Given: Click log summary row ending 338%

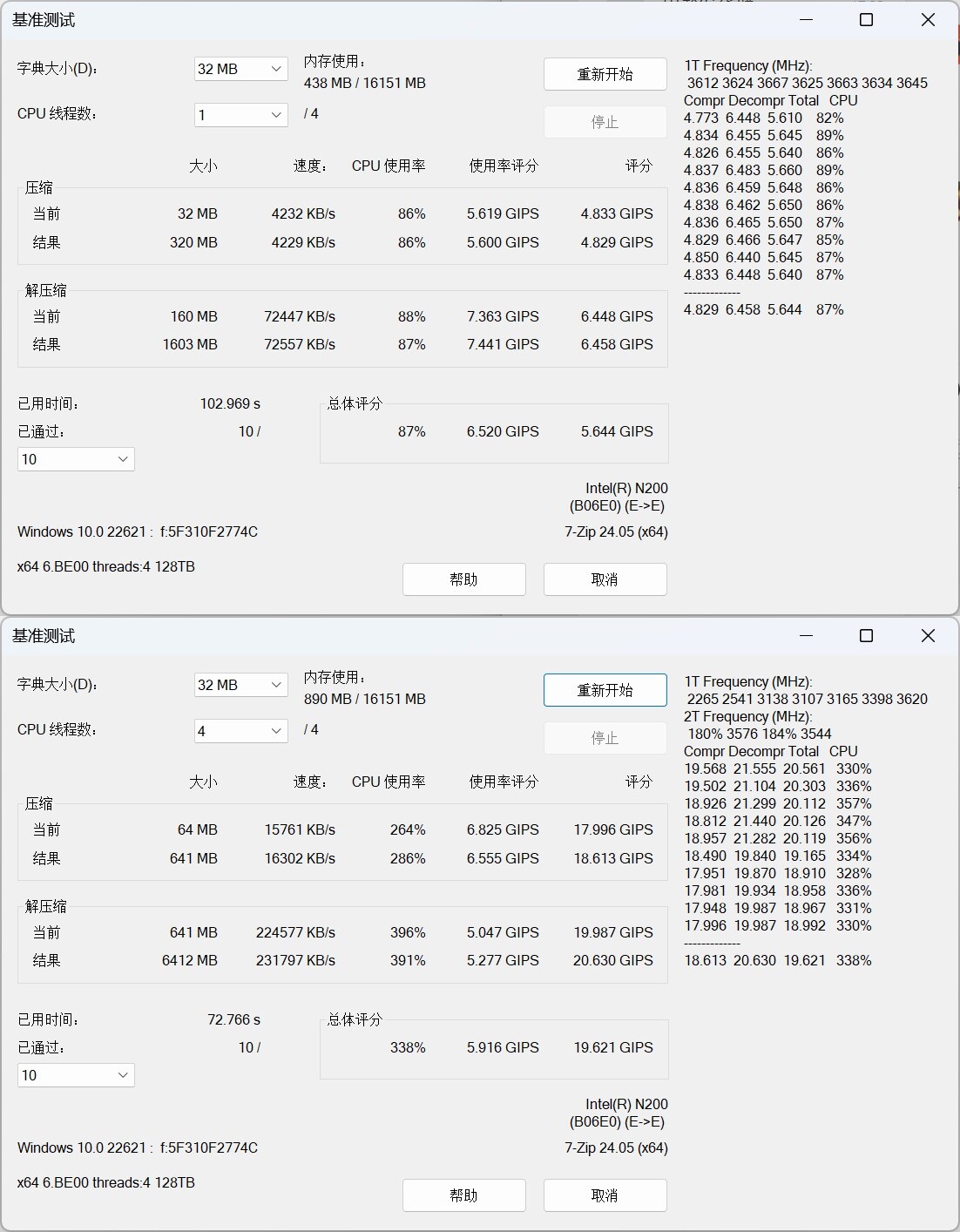Looking at the screenshot, I should 778,960.
